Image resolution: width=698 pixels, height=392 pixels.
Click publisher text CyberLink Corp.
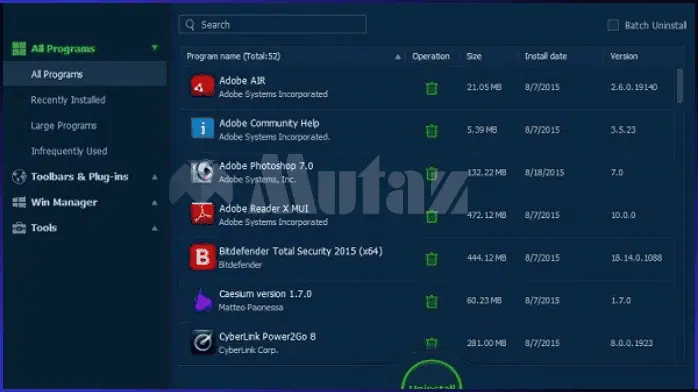(x=248, y=350)
